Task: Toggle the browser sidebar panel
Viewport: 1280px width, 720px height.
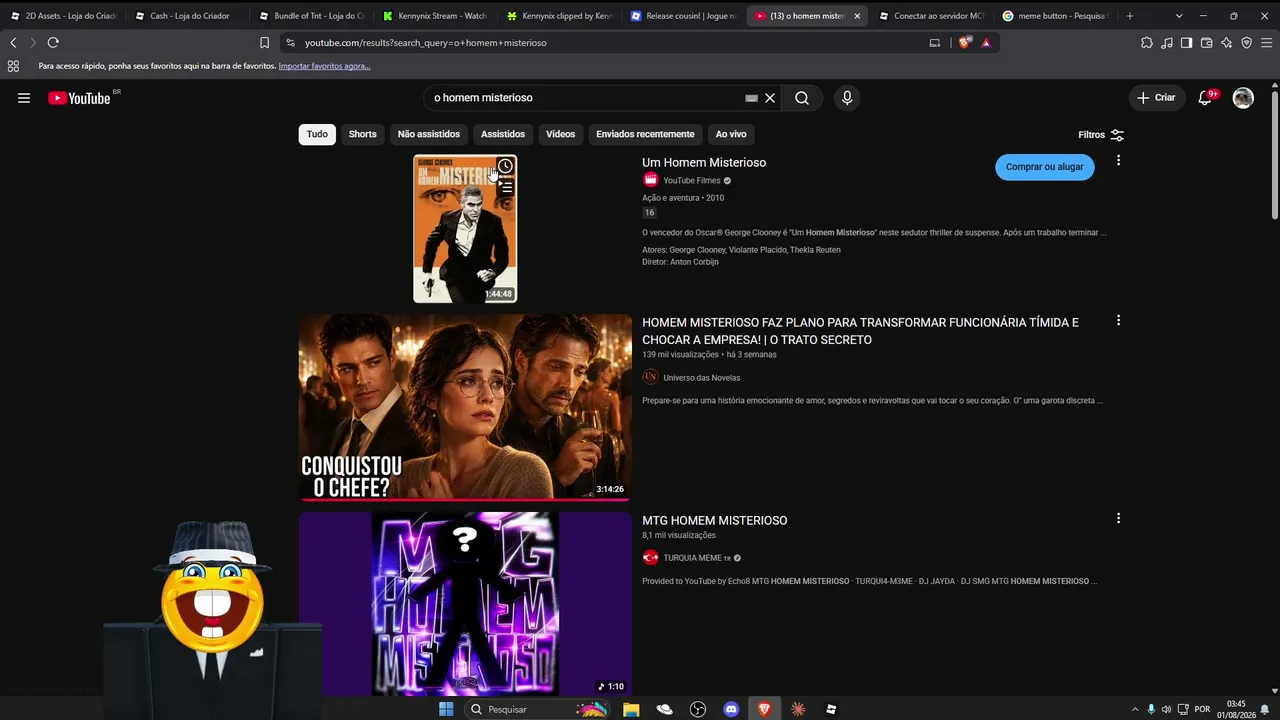Action: click(1186, 43)
